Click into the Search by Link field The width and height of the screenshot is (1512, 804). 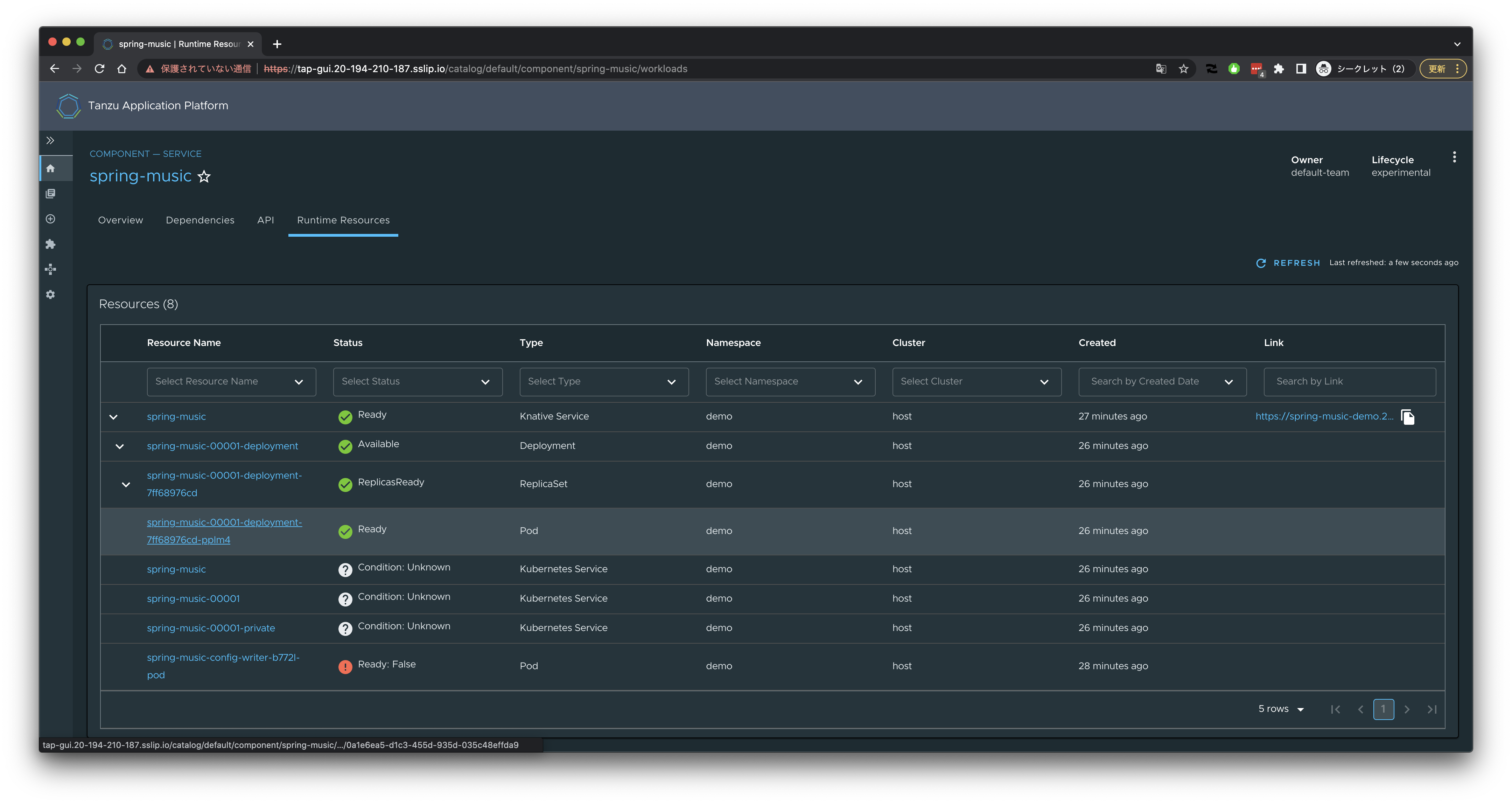point(1349,382)
